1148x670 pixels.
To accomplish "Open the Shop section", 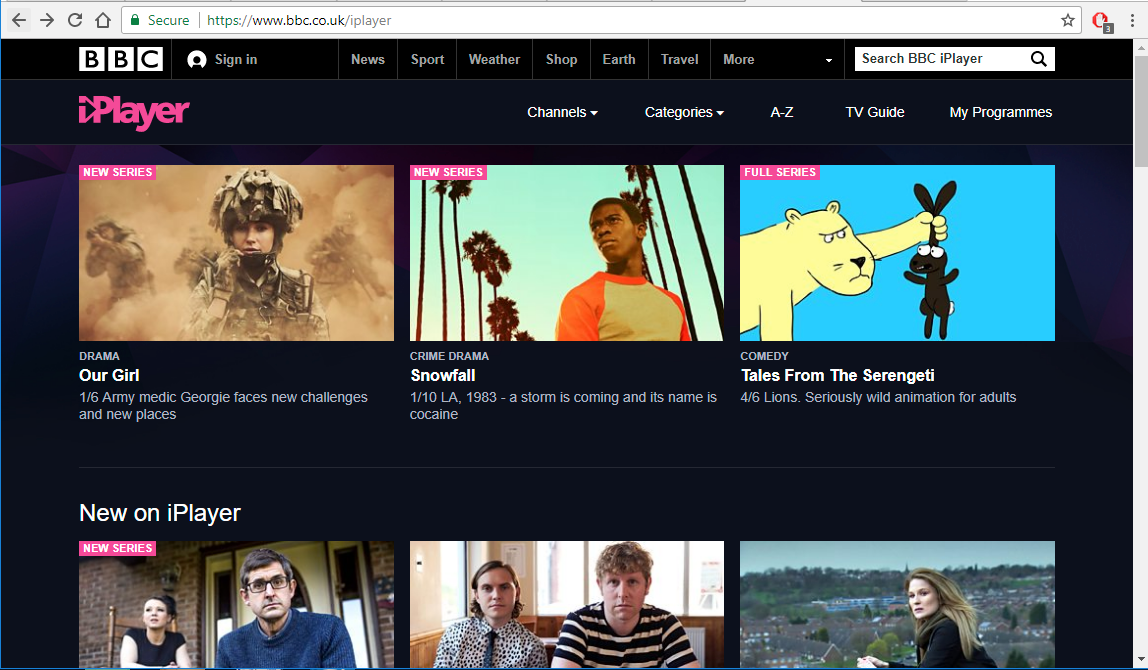I will [562, 59].
